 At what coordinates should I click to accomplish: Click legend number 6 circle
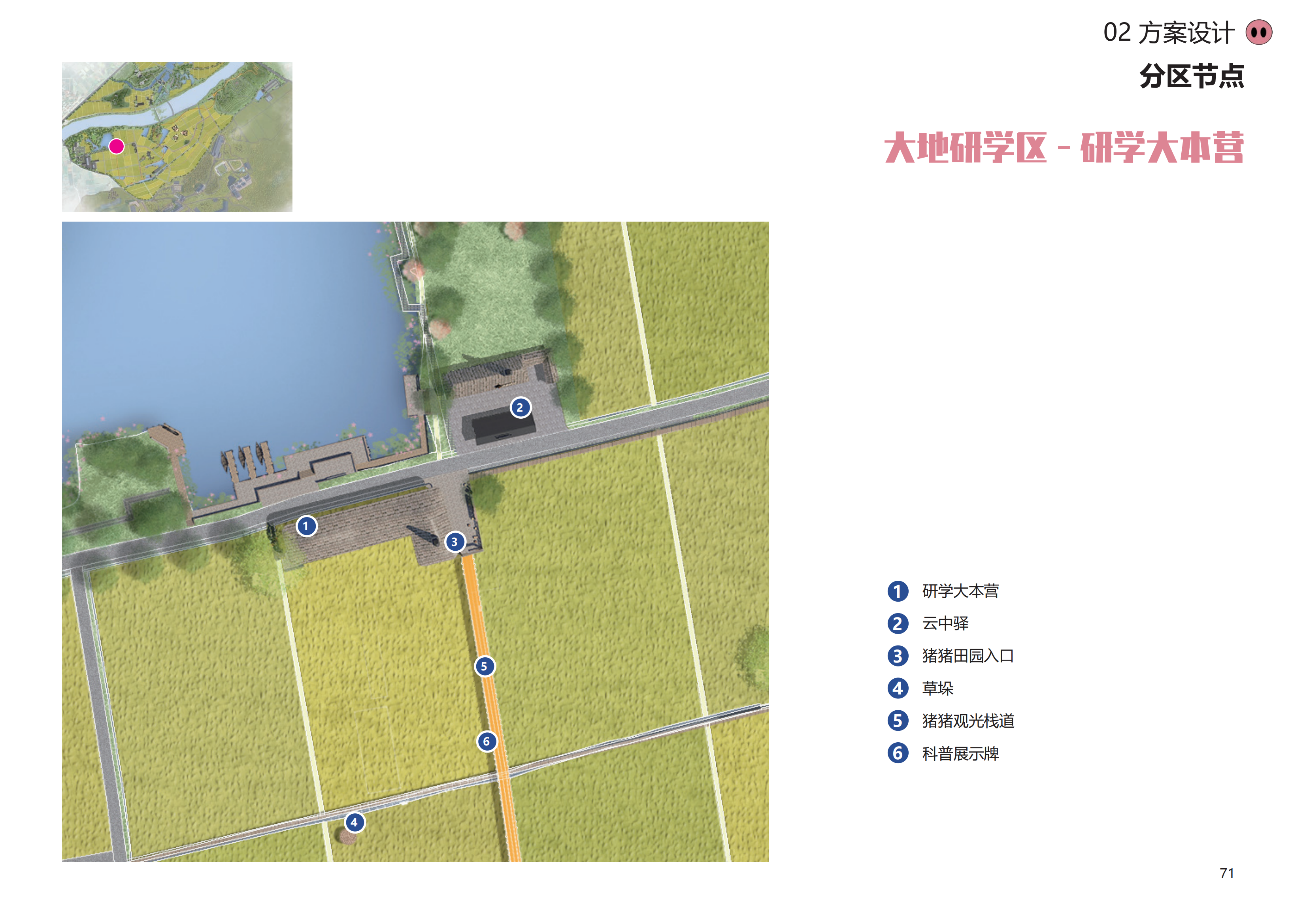pos(898,753)
